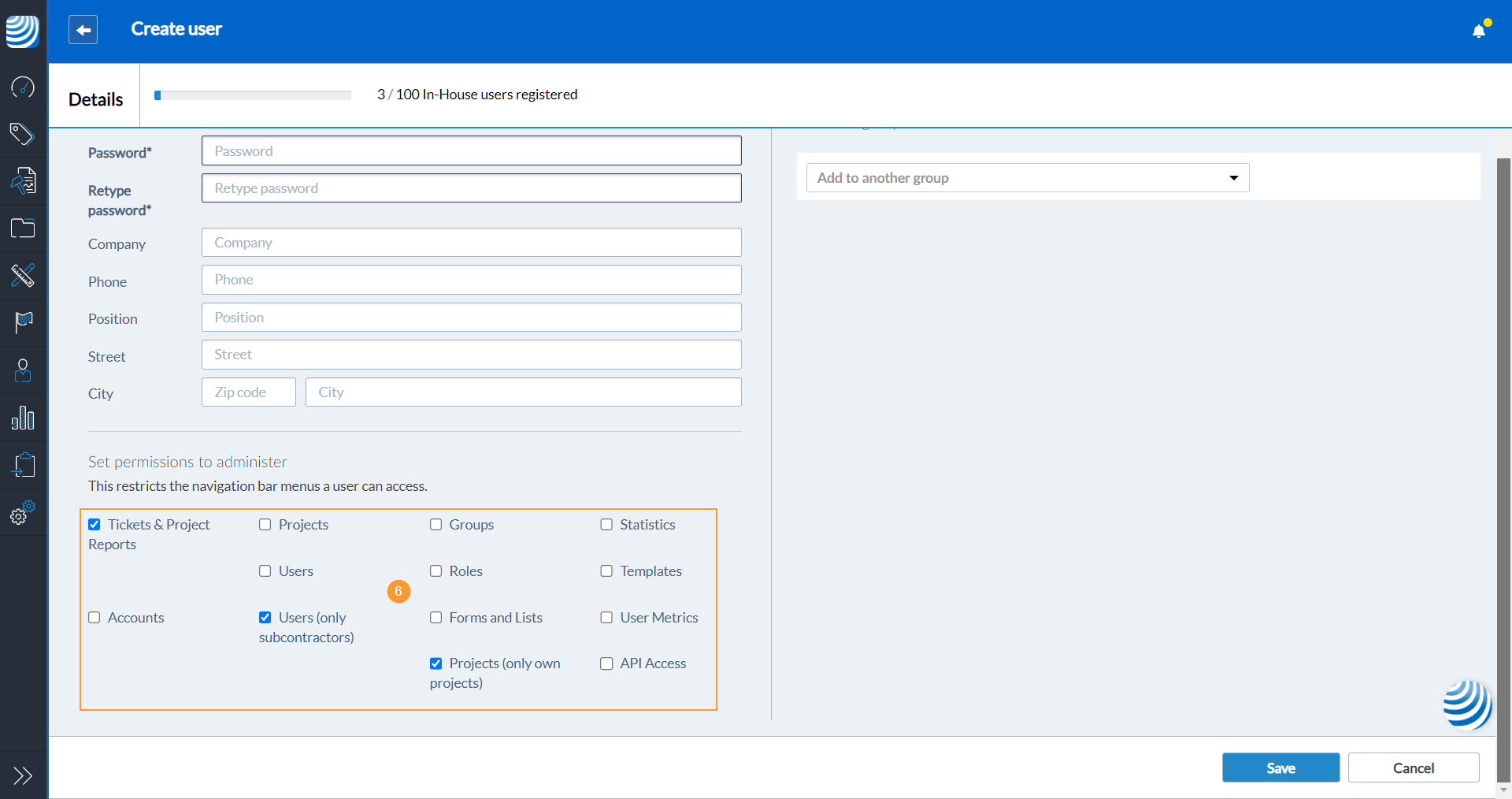Check the API Access checkbox

coord(606,663)
